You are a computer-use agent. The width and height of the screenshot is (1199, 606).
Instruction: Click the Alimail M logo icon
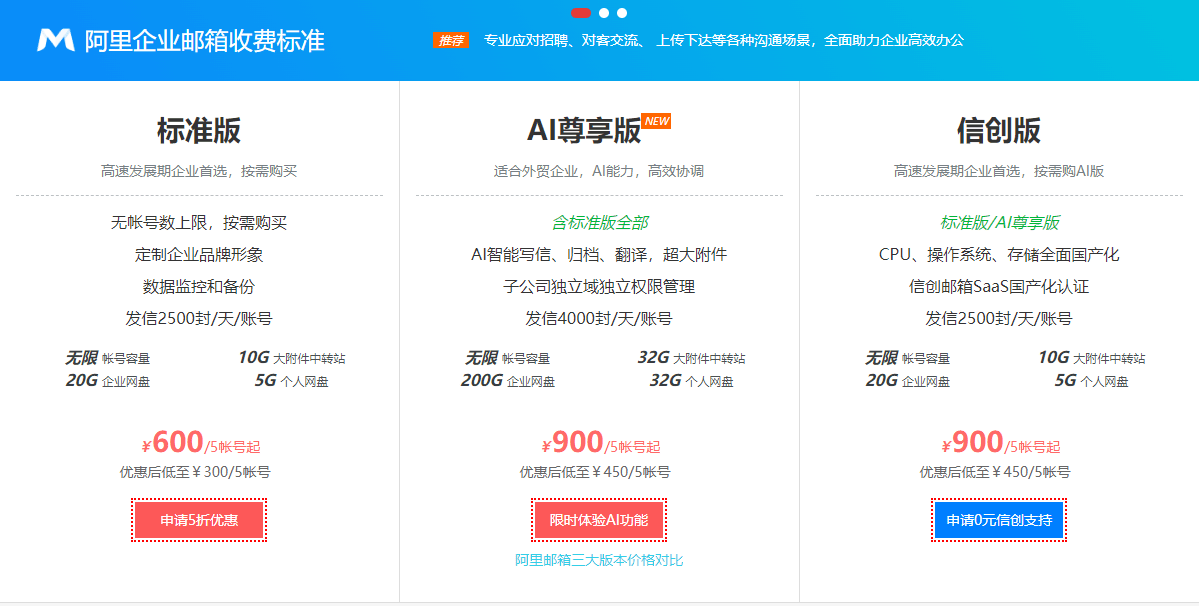(x=56, y=40)
